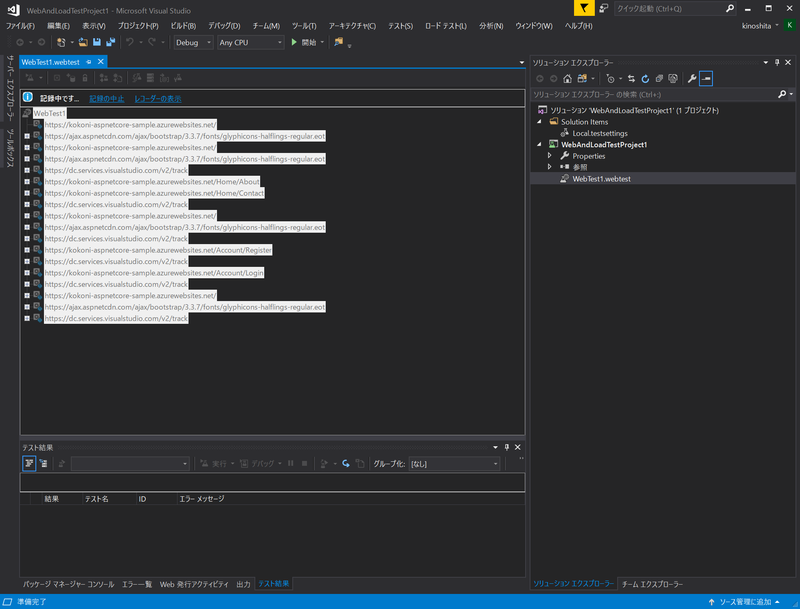Click the feedback icon beside Quick Launch
Viewport: 800px width, 609px height.
[604, 8]
